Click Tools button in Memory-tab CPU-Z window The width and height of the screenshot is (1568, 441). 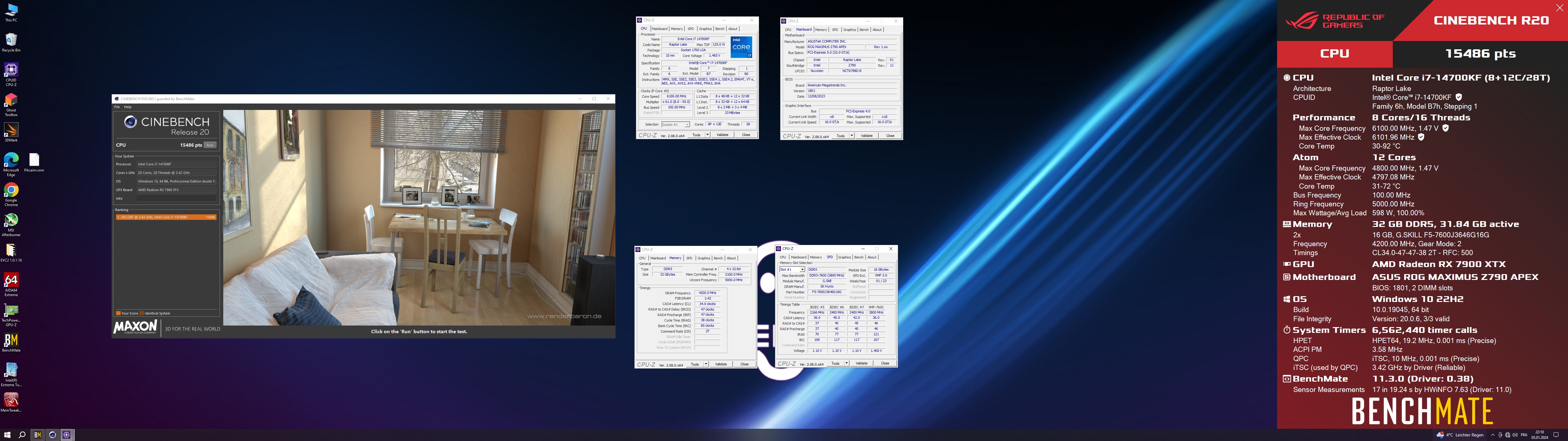point(695,364)
